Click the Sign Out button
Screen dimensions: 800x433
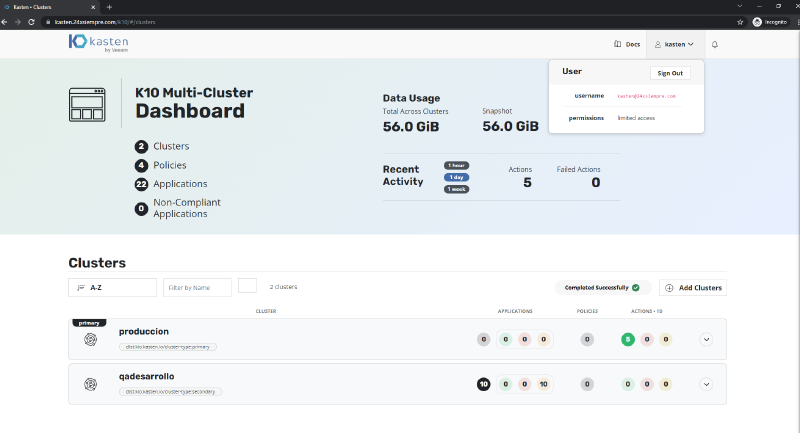coord(670,73)
